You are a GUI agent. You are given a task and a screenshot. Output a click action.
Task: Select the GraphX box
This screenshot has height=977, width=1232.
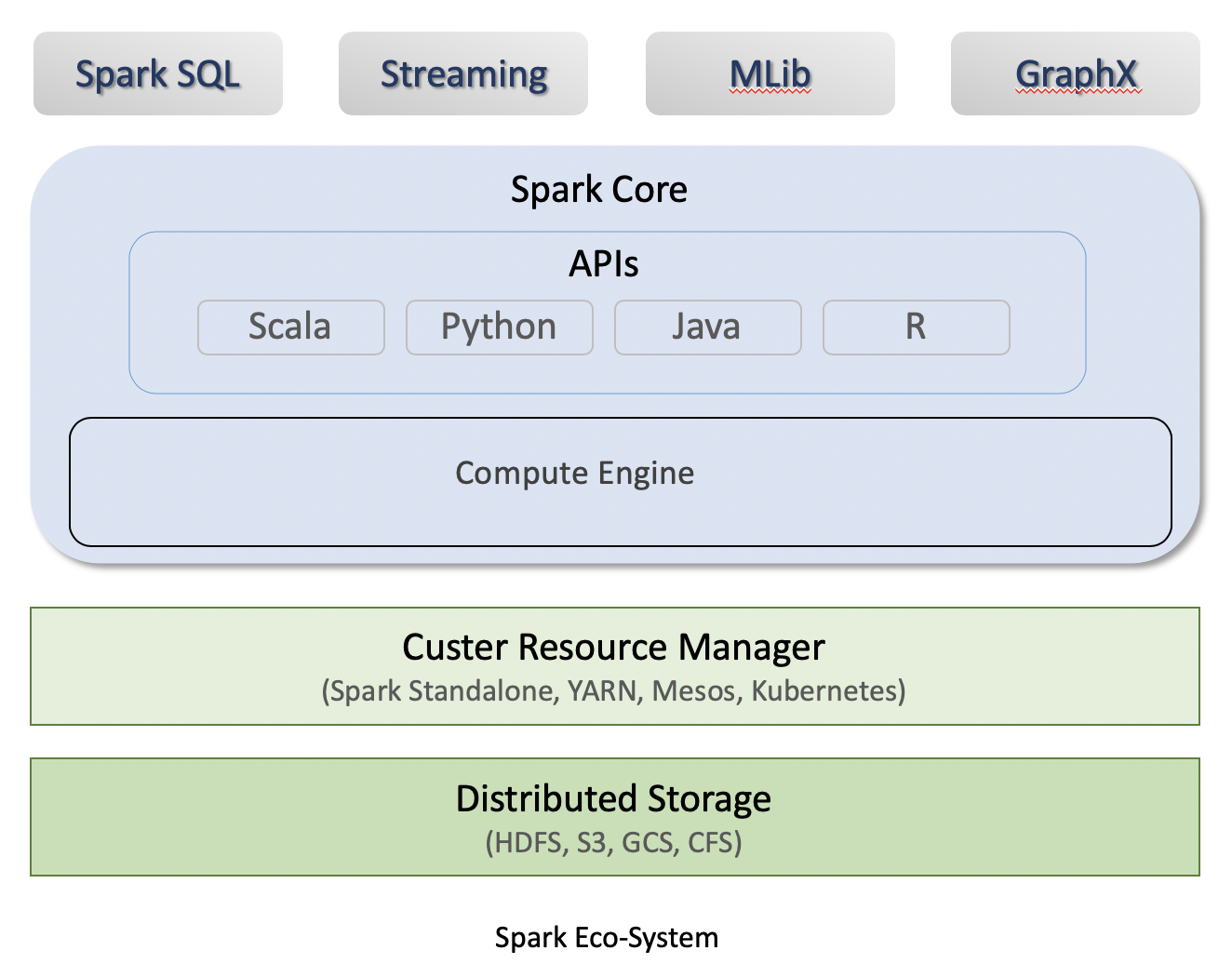click(1076, 74)
